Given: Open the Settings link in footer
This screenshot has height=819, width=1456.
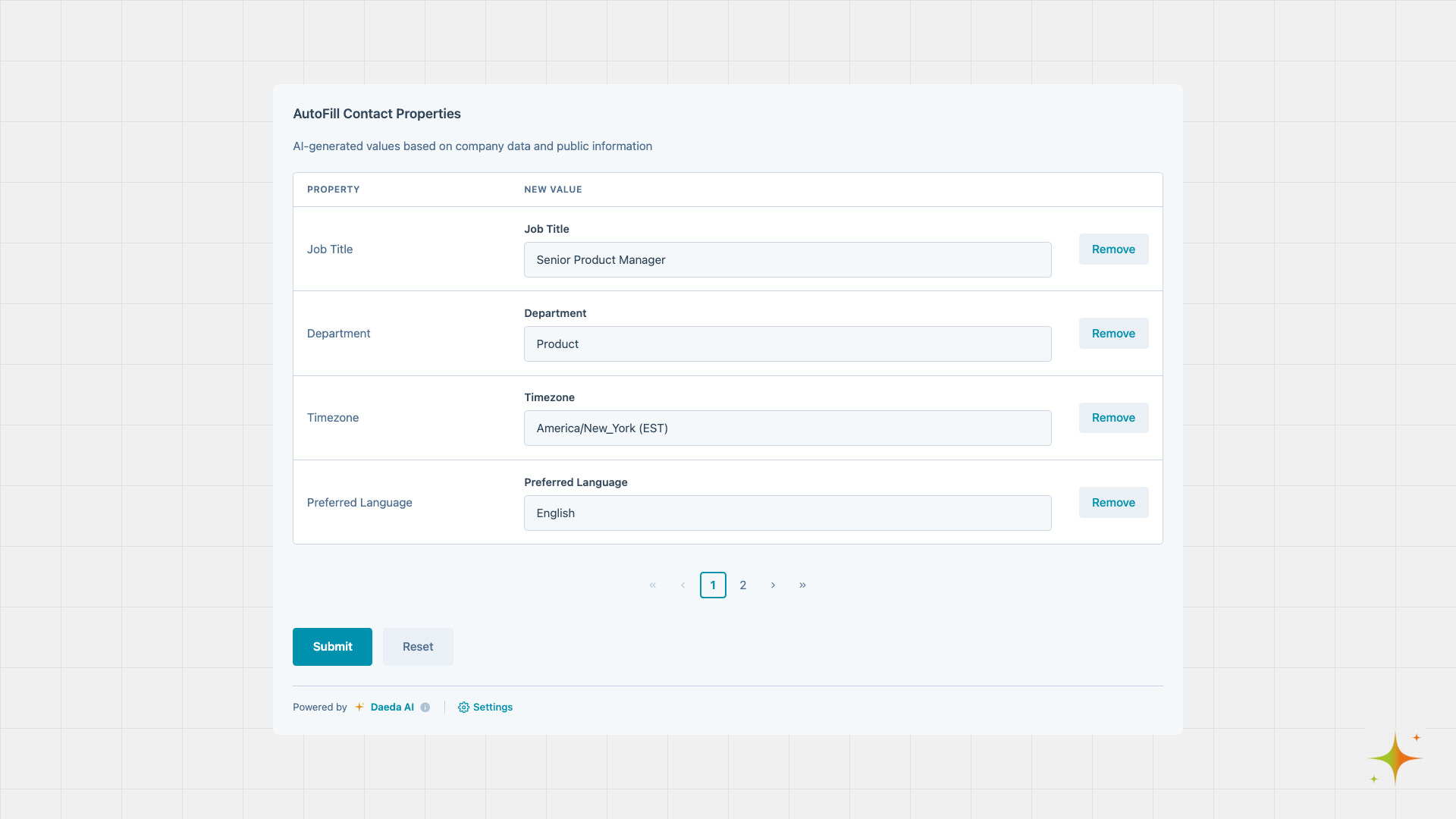Looking at the screenshot, I should [x=492, y=707].
